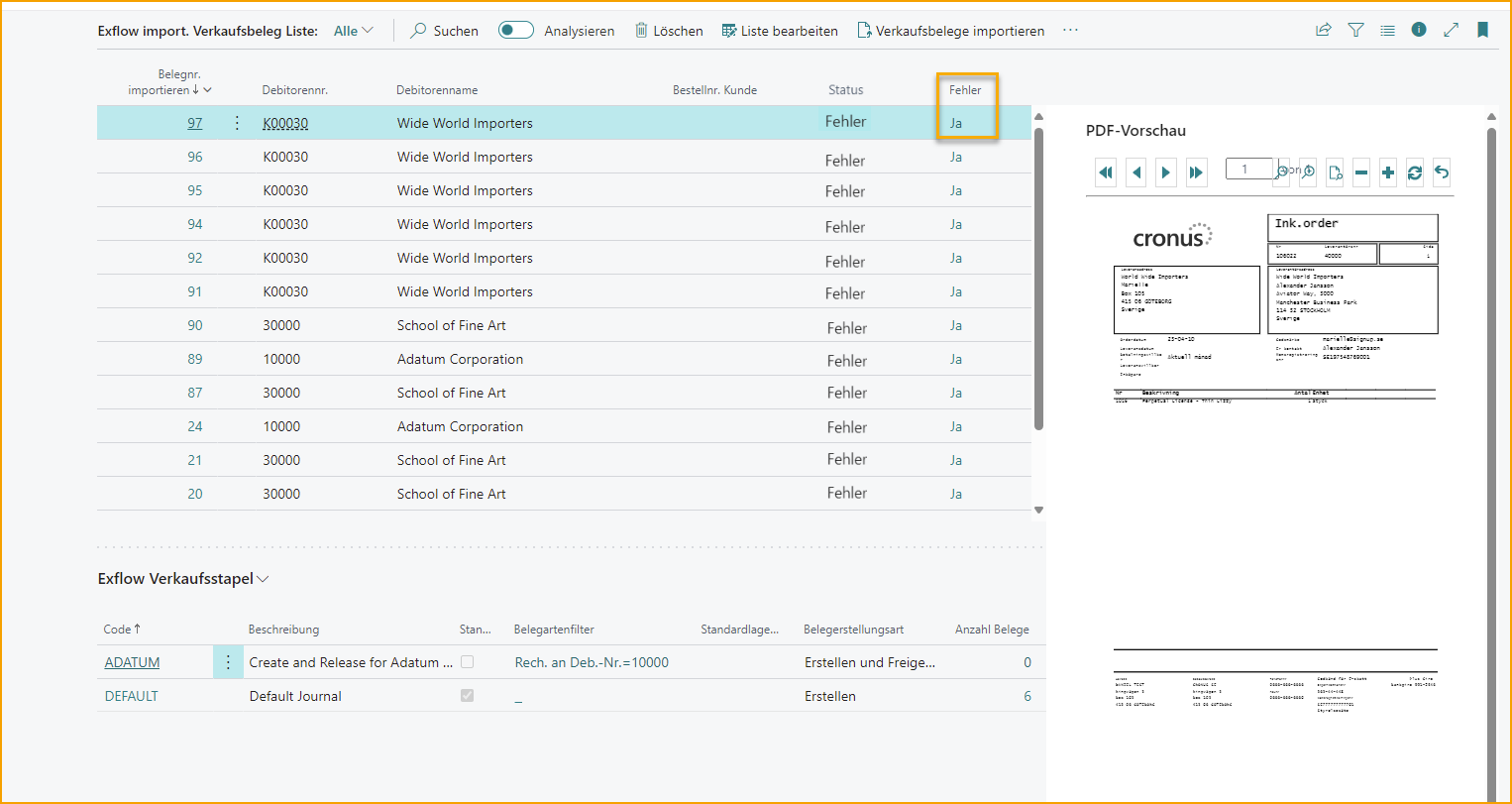The width and height of the screenshot is (1512, 804).
Task: Click the next page arrow in PDF preview
Action: 1166,172
